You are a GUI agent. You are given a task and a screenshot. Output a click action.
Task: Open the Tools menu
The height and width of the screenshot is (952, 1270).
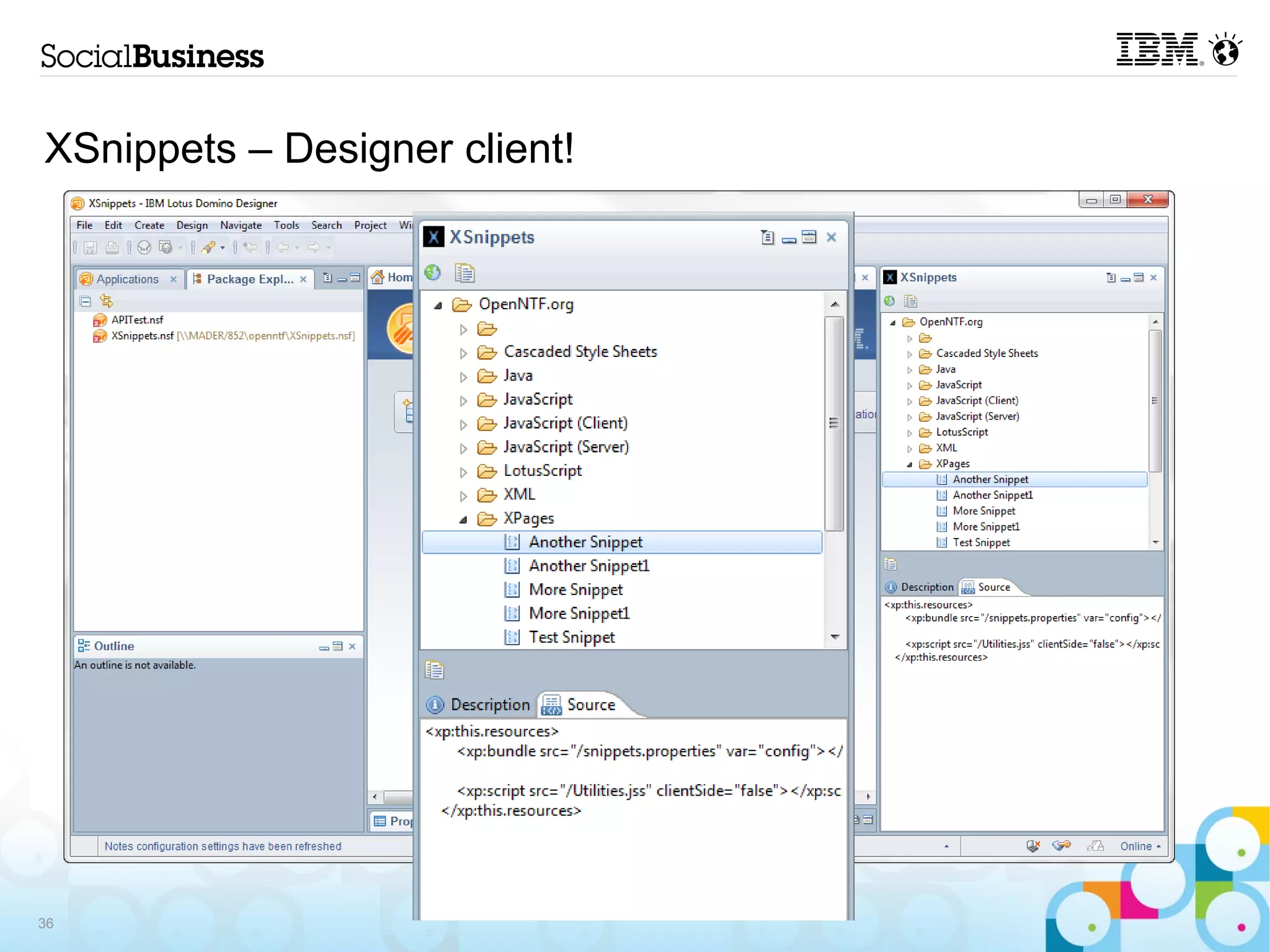[286, 225]
